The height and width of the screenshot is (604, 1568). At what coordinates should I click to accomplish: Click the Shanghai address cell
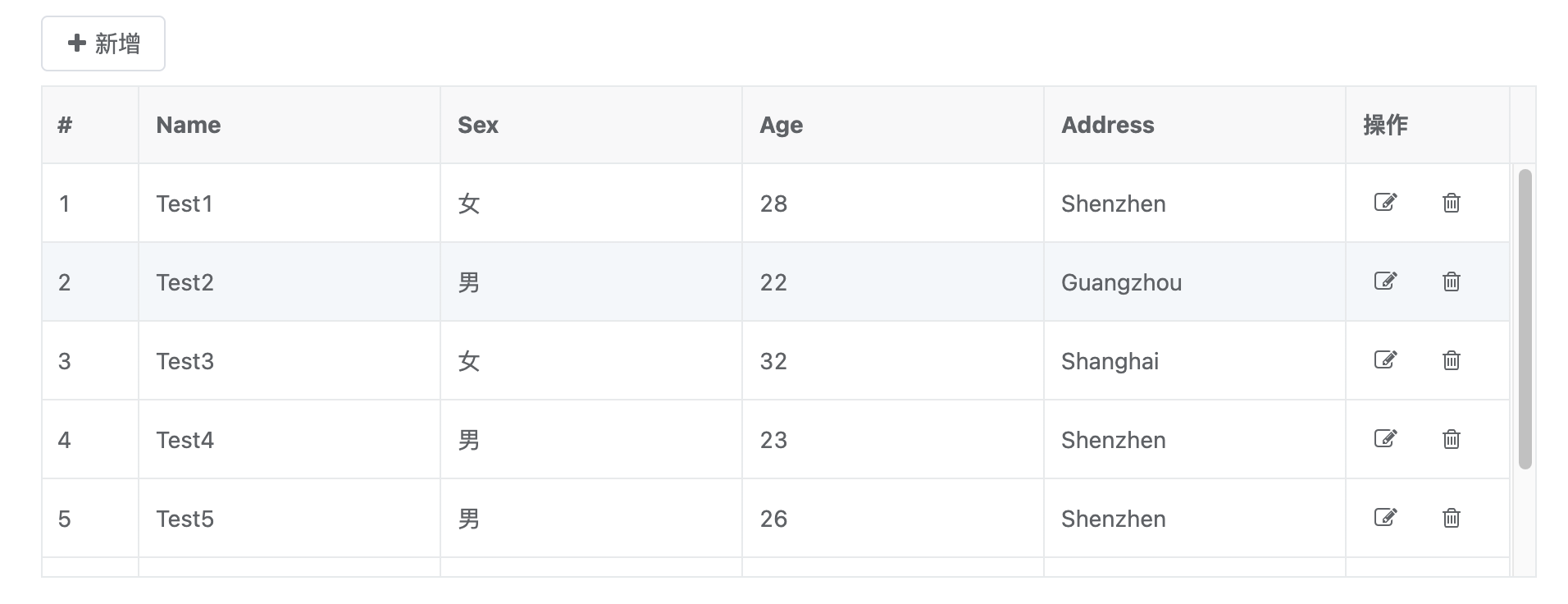1195,360
